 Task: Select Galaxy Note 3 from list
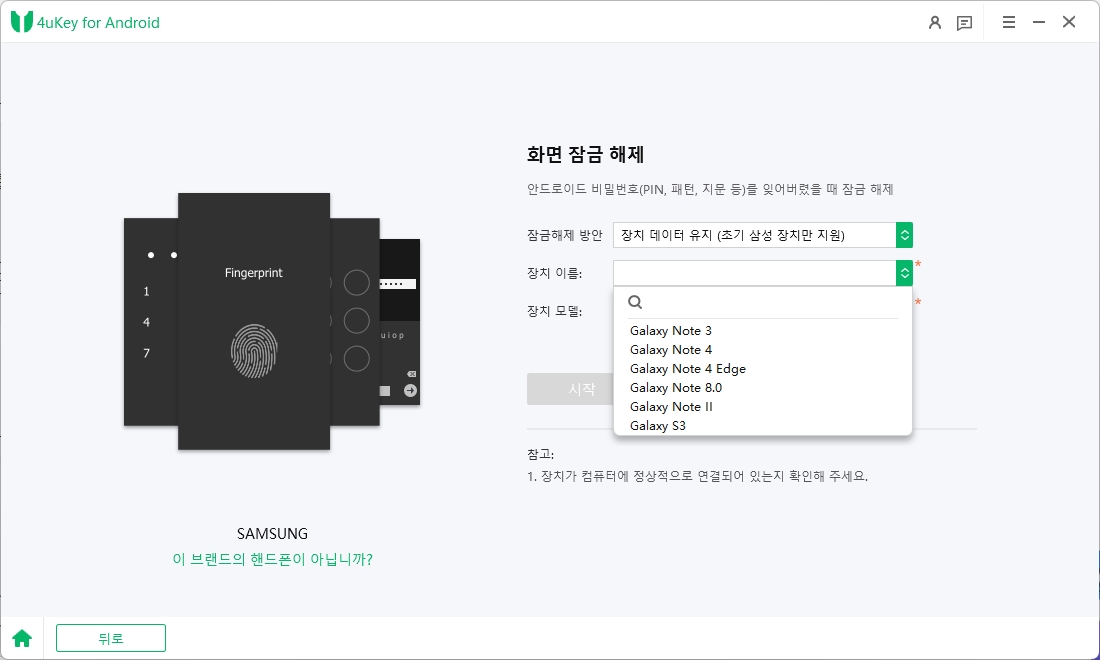[x=671, y=330]
